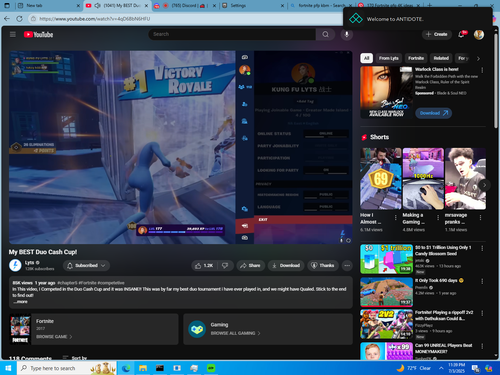Switch to the Discord browser tab
Image resolution: width=500 pixels, height=375 pixels.
[x=185, y=6]
